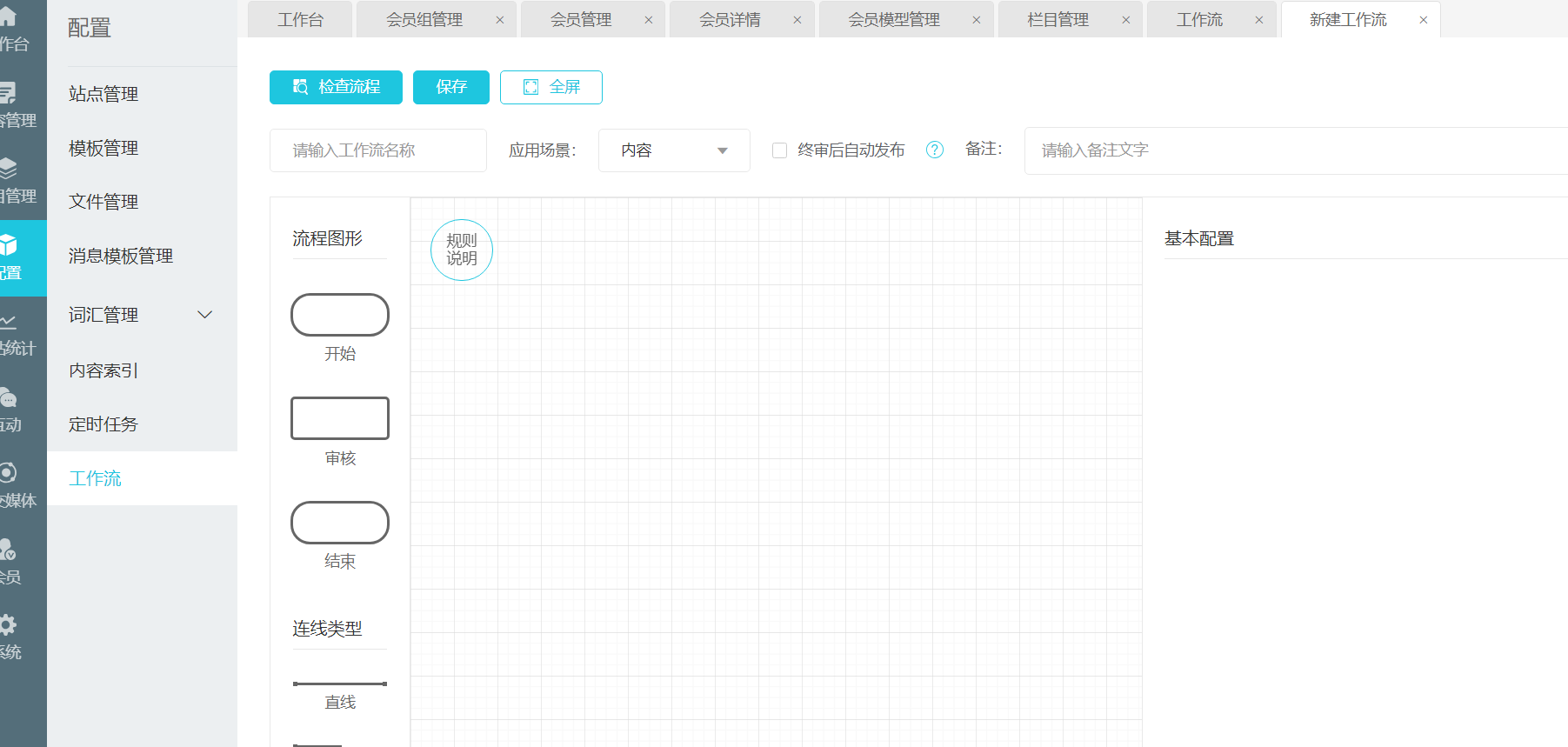Click the 检查流程 button

[x=336, y=87]
